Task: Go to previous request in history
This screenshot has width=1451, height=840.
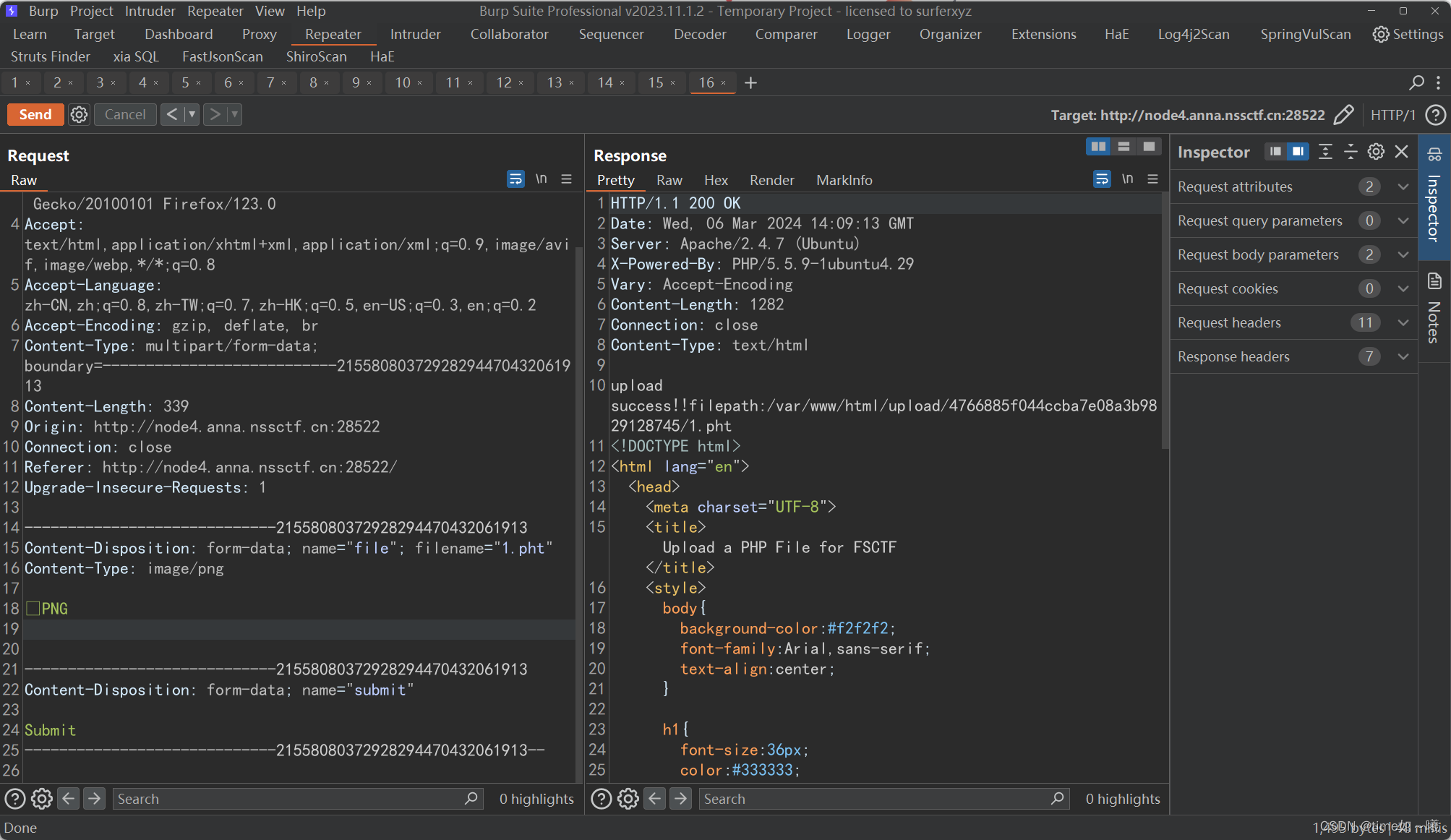Action: (172, 114)
